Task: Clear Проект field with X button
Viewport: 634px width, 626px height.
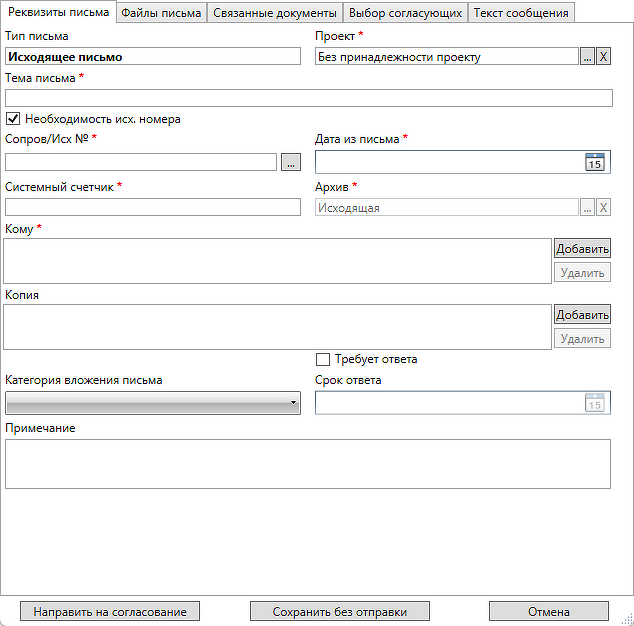Action: [603, 57]
